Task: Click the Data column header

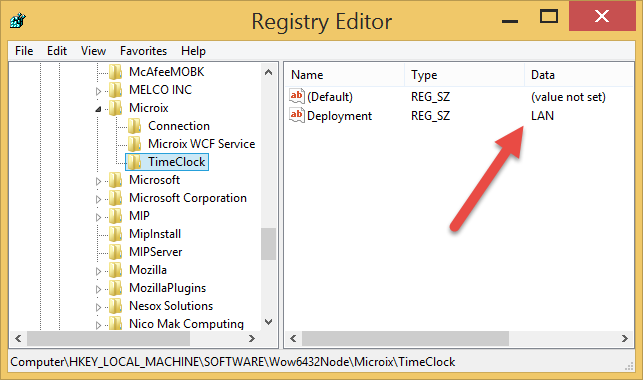Action: [579, 75]
